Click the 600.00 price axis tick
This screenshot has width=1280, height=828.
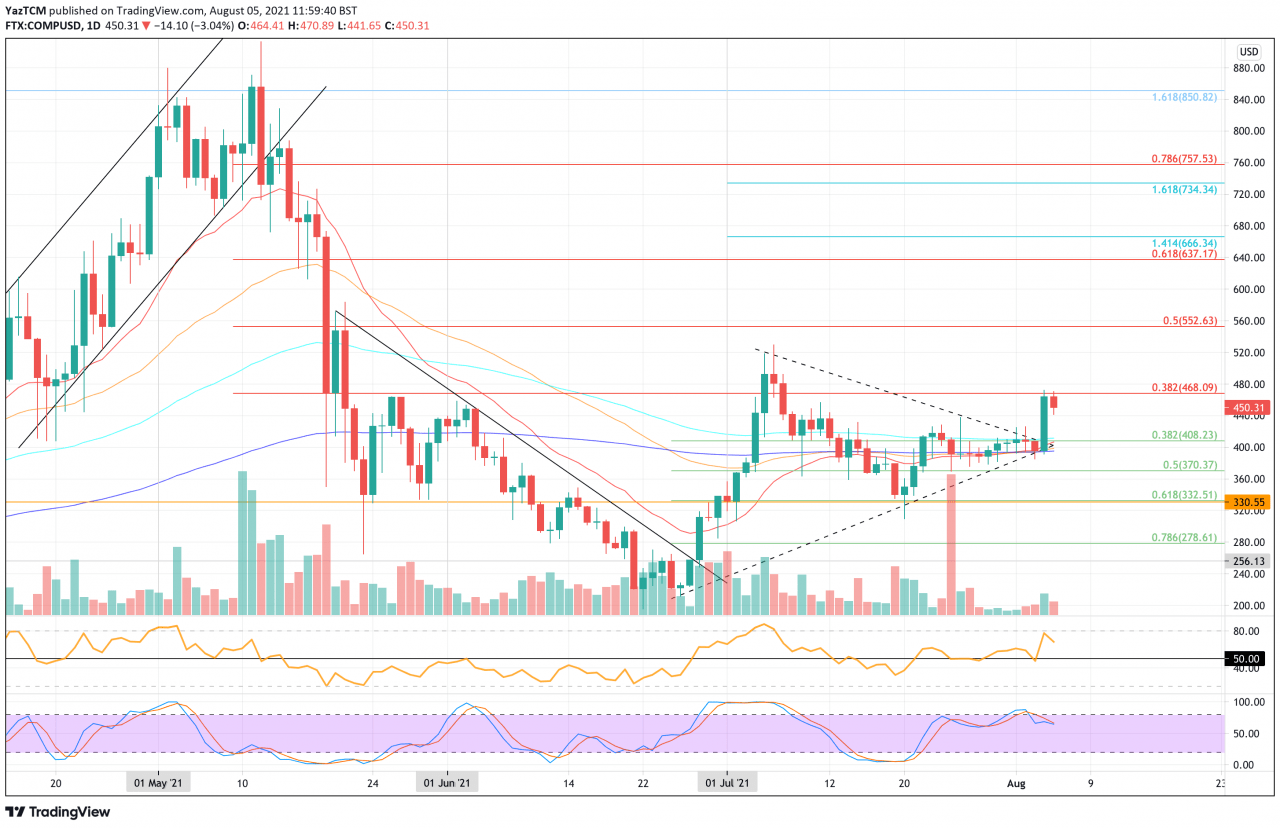point(1250,290)
